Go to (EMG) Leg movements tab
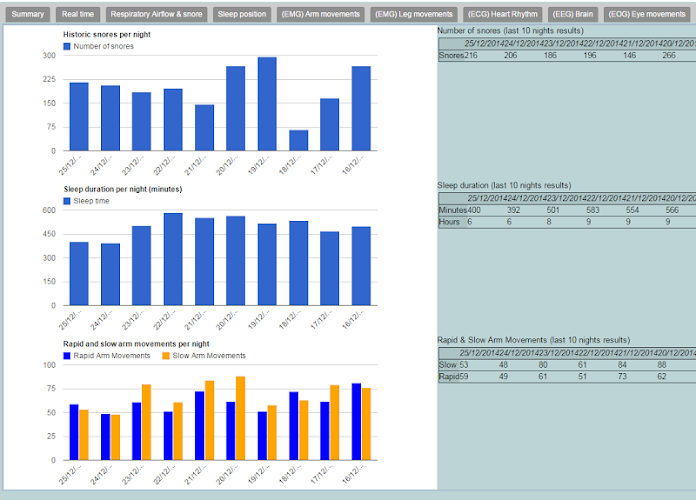The width and height of the screenshot is (696, 500). [x=414, y=14]
